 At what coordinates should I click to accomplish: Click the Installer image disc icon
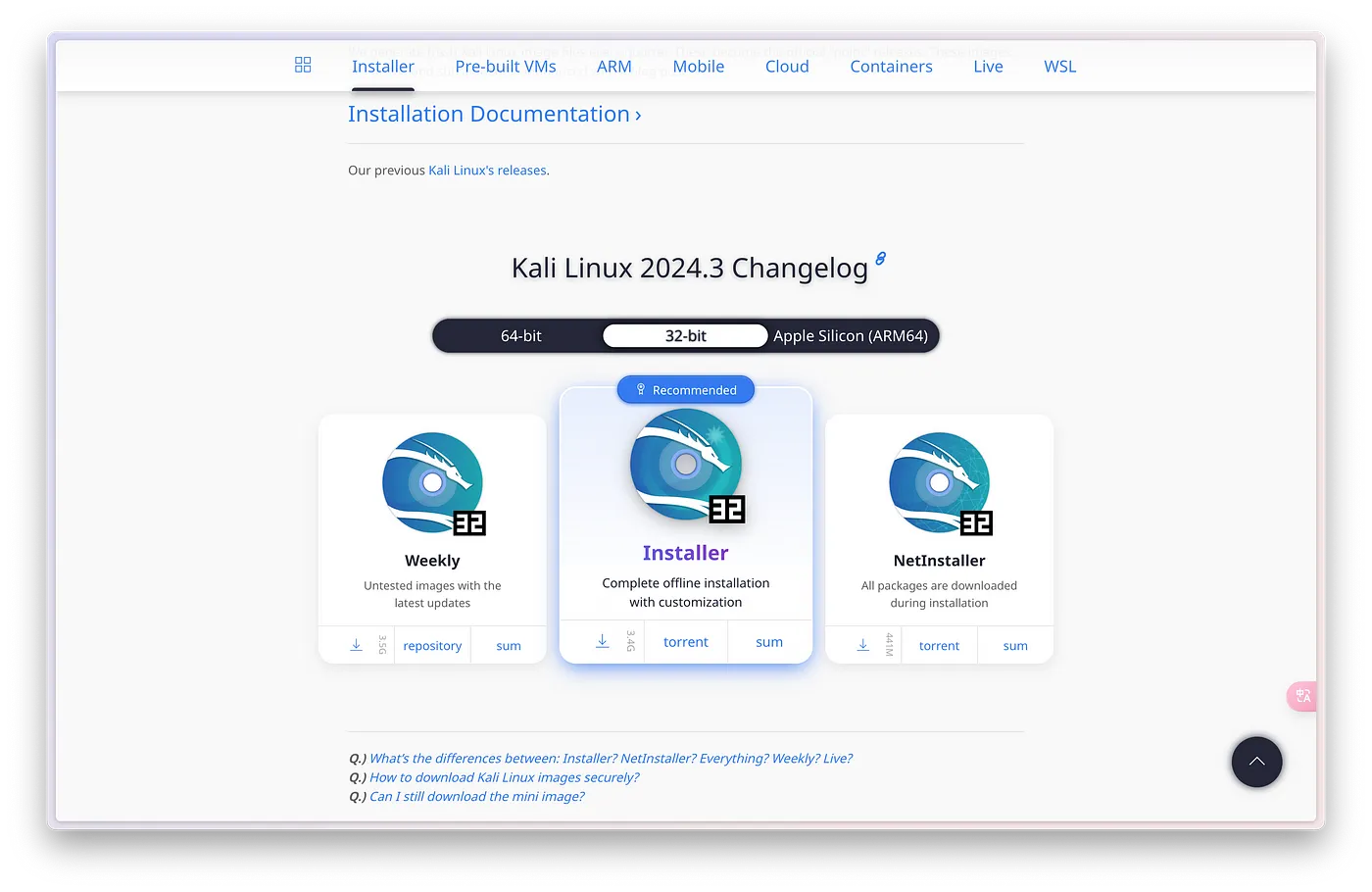pos(687,466)
